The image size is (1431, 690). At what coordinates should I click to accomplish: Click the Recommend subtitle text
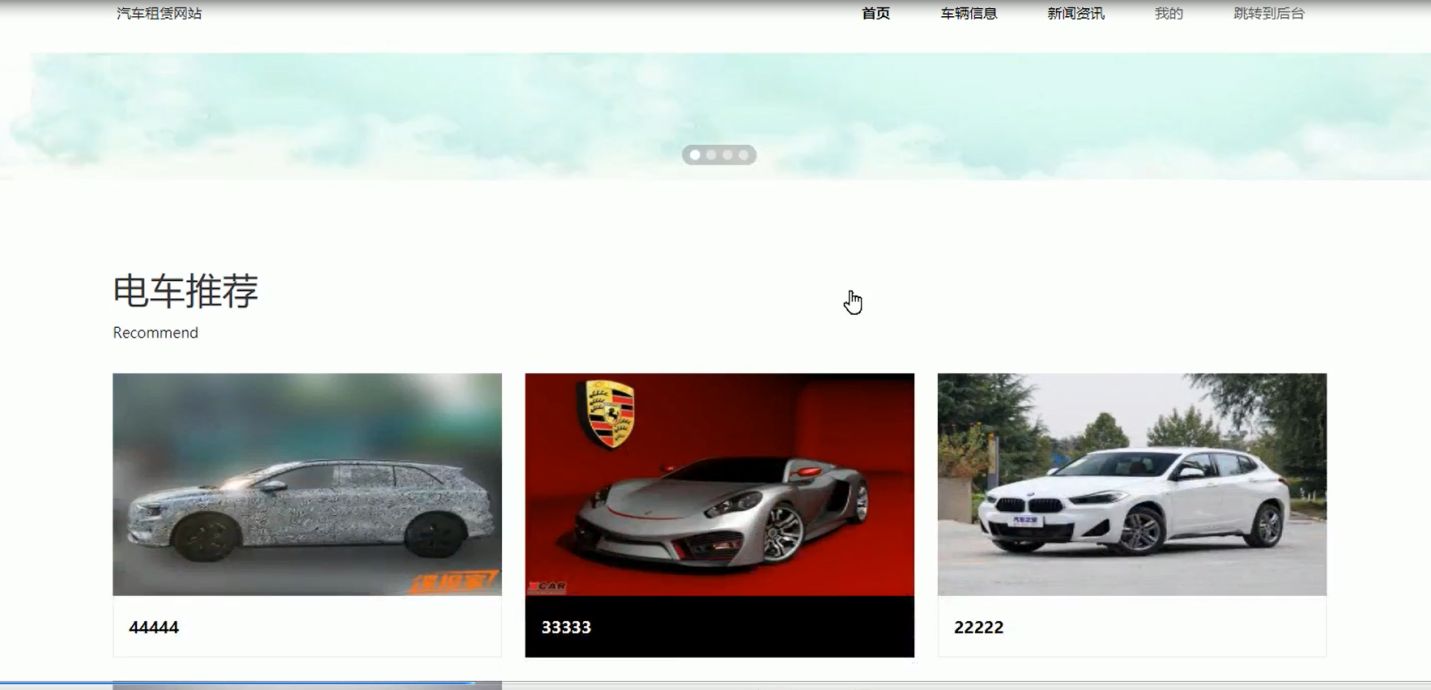pyautogui.click(x=156, y=333)
